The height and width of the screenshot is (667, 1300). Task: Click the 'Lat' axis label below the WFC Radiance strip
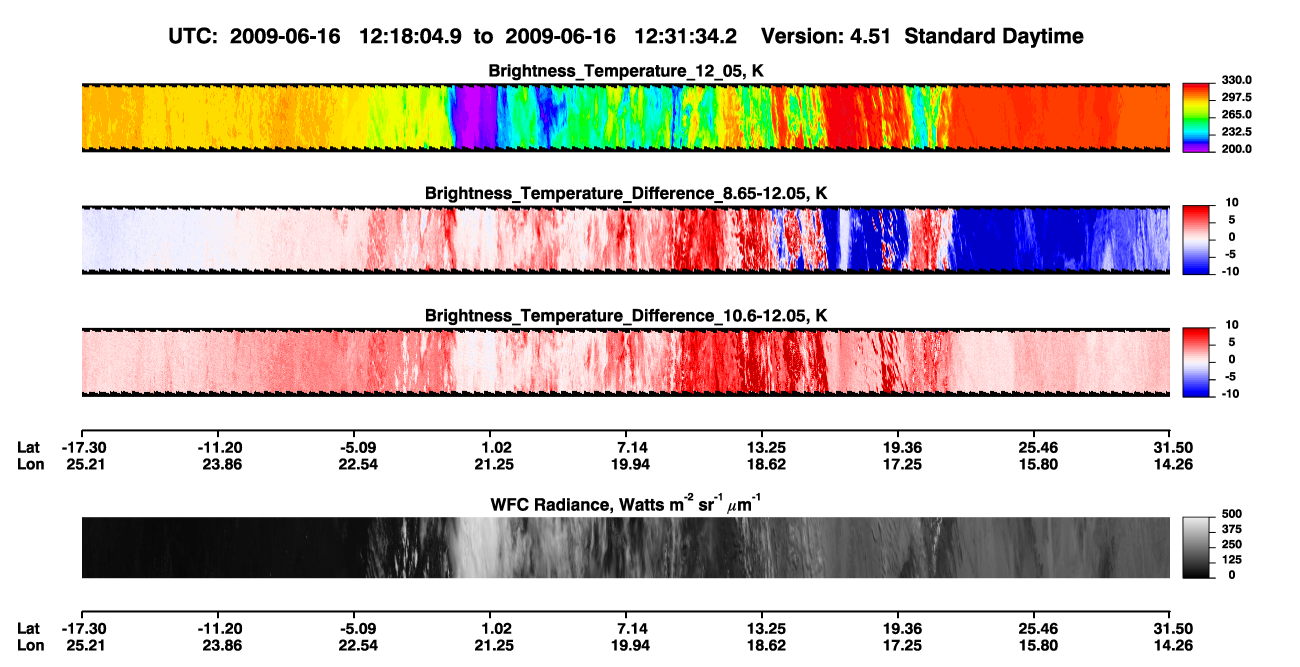[29, 629]
